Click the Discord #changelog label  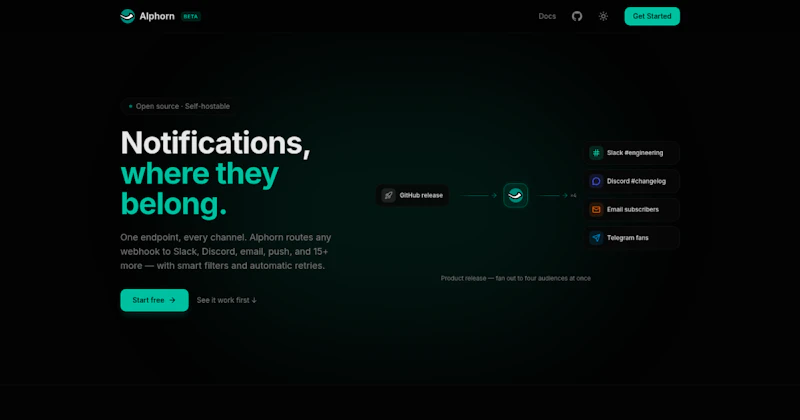coord(636,181)
